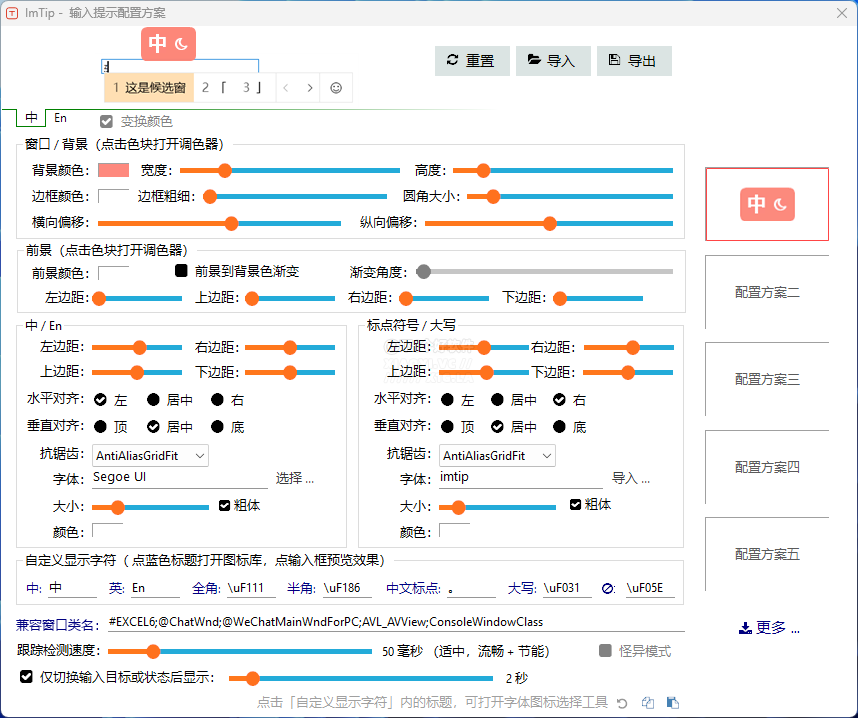Select 居中 horizontal alignment in 中/En section

click(x=154, y=400)
